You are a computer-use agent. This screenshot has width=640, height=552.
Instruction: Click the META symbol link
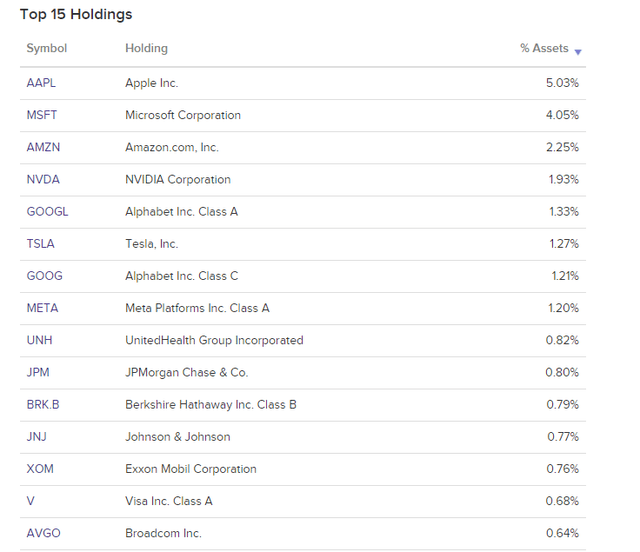[x=43, y=308]
